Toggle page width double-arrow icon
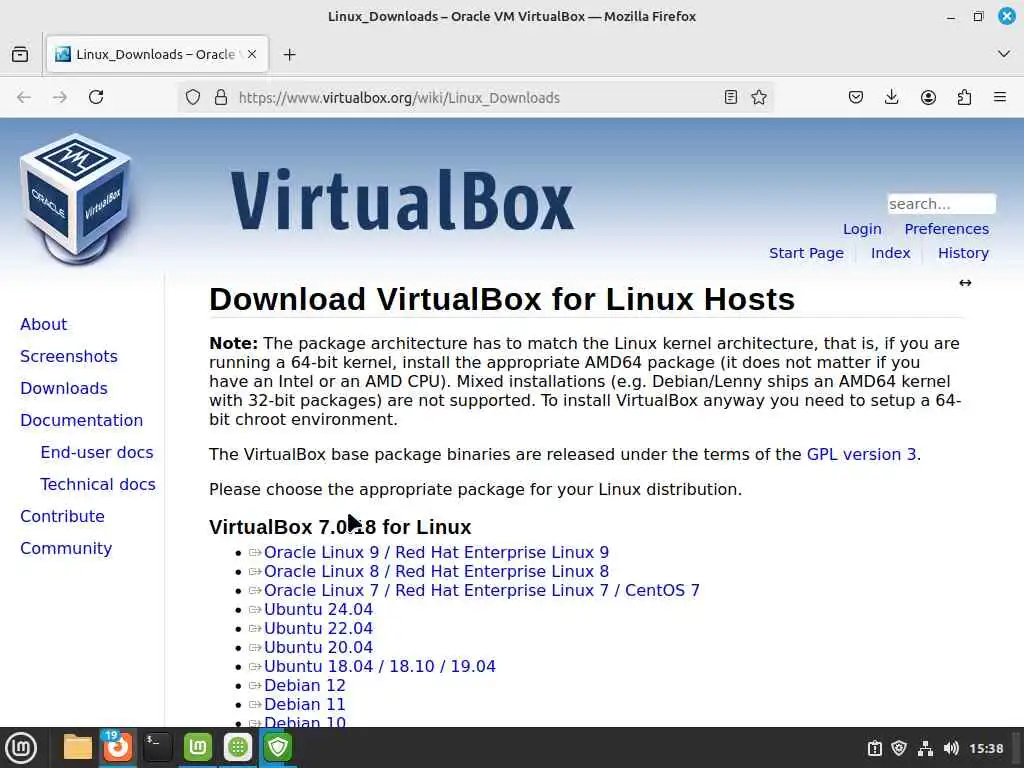The height and width of the screenshot is (768, 1024). coord(965,283)
